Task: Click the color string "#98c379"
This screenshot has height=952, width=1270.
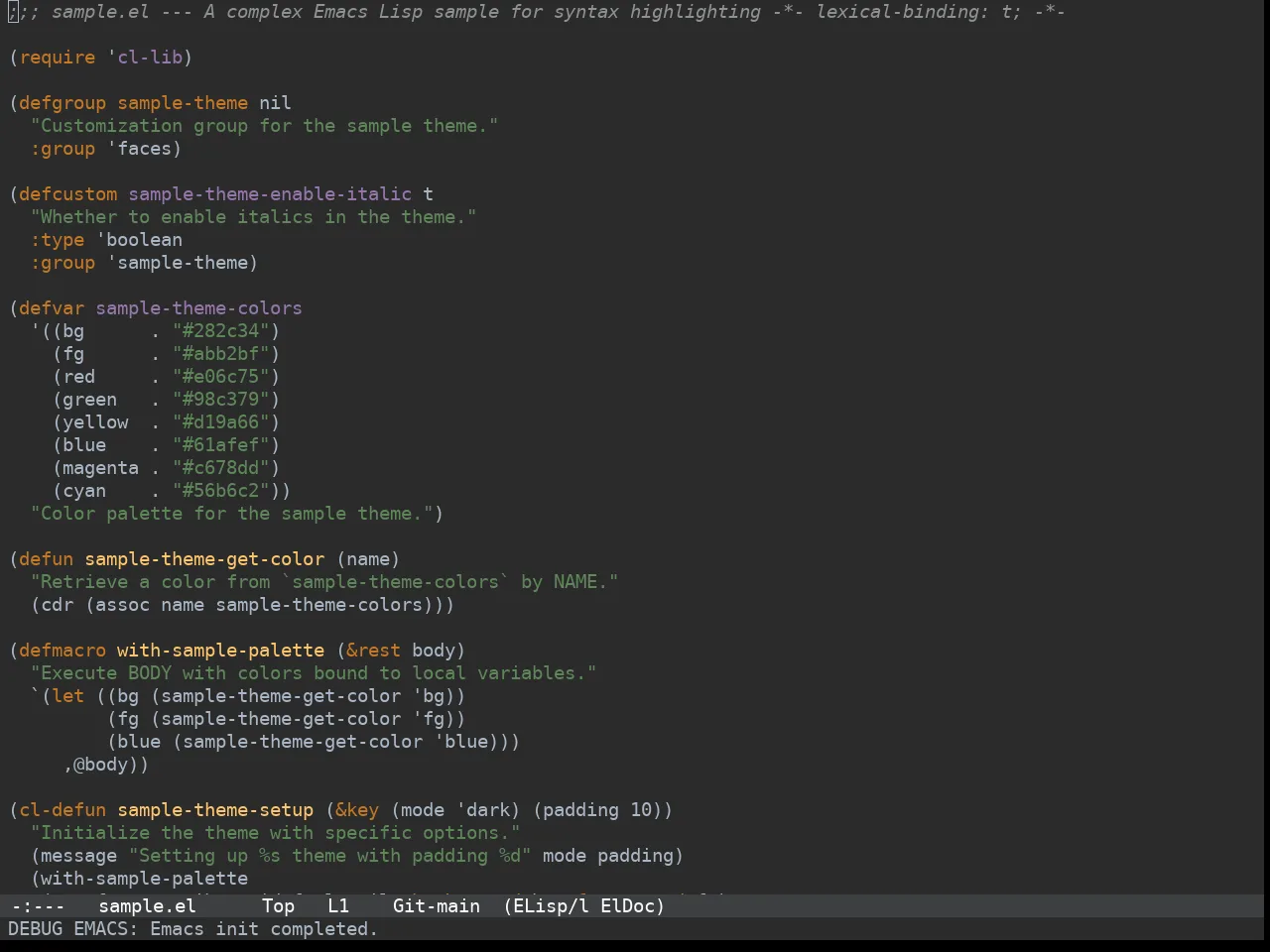Action: click(220, 400)
